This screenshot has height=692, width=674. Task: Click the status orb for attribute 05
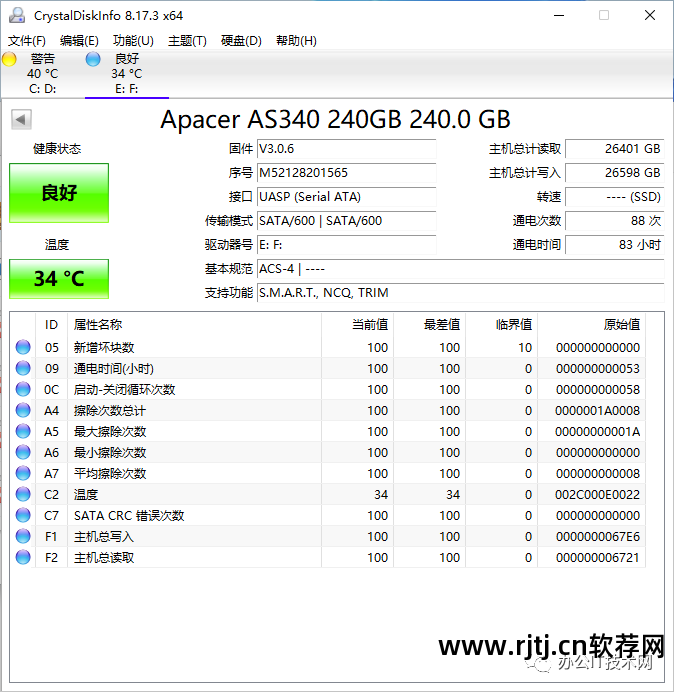pos(23,348)
